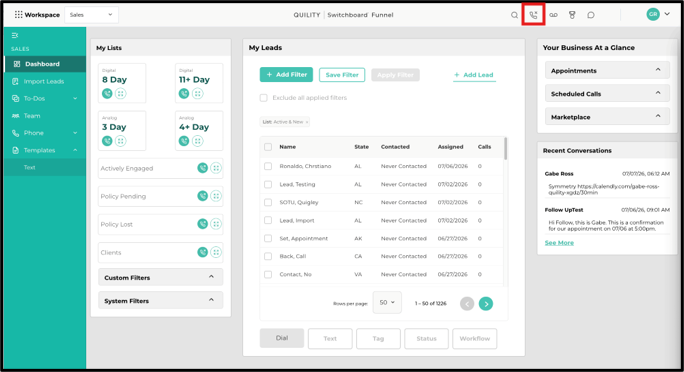This screenshot has height=372, width=684.
Task: Click the Save Filter button
Action: coord(342,75)
